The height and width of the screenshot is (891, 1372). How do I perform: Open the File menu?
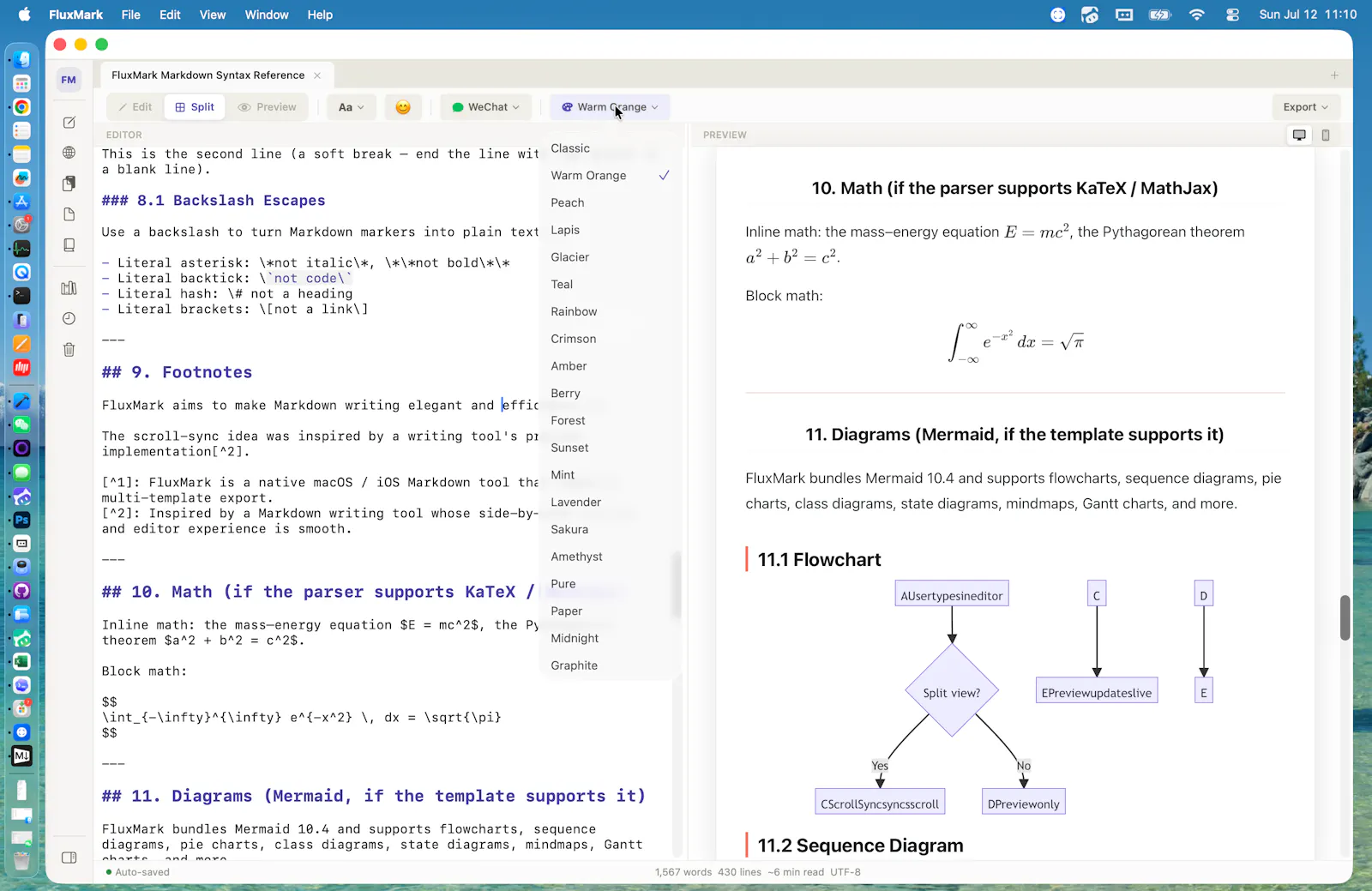[x=131, y=15]
